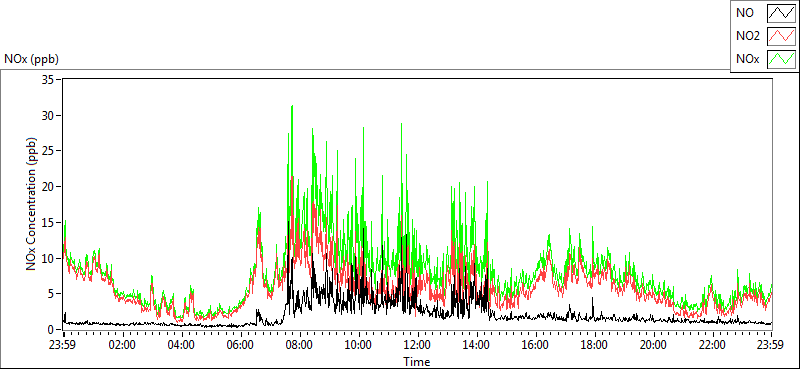
Task: Click the 10 y-axis scale marker
Action: [49, 258]
